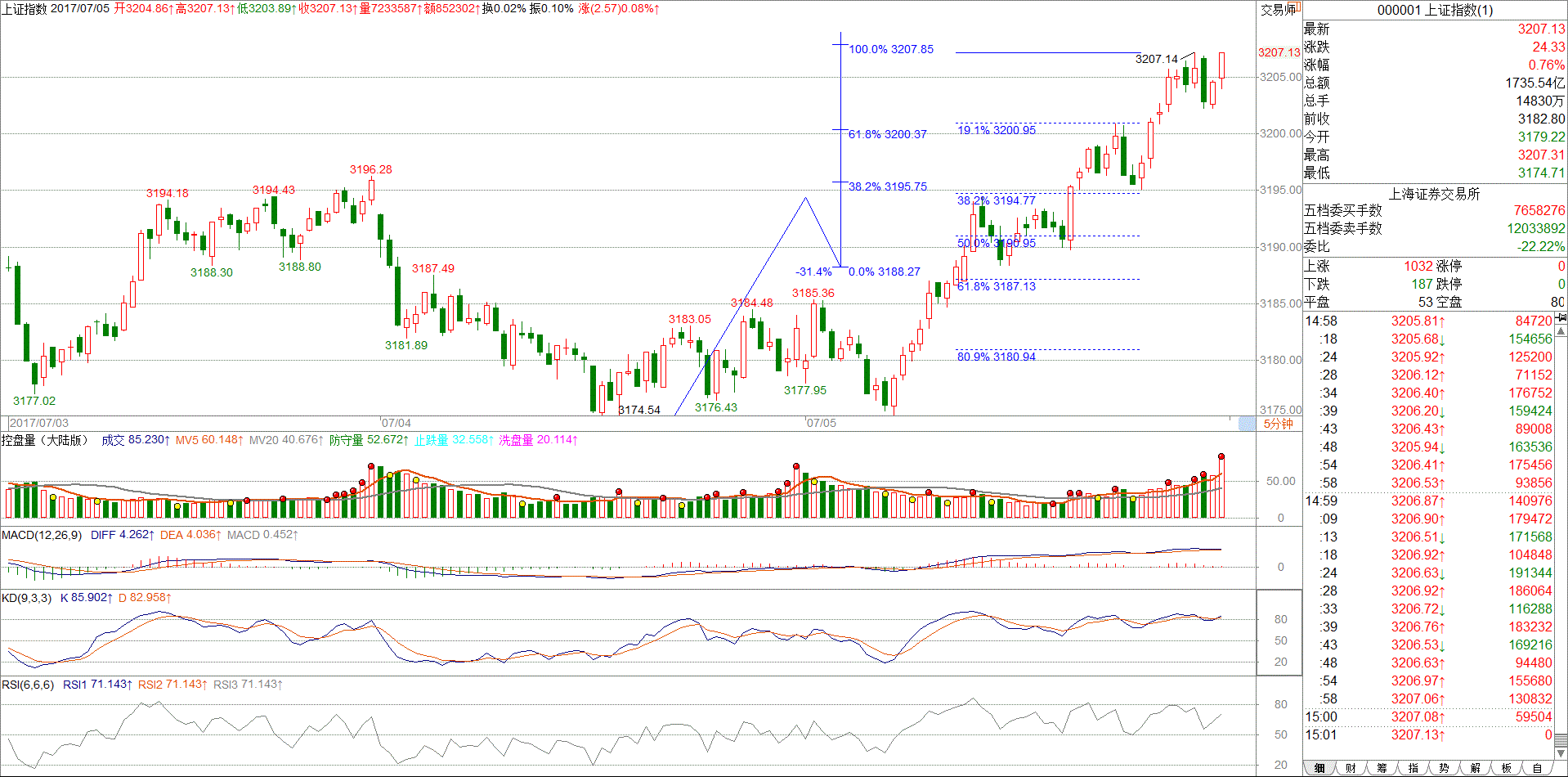Select the 61.8% 3187.13 retracement line
Screen dimensions: 1568x777
click(x=997, y=286)
